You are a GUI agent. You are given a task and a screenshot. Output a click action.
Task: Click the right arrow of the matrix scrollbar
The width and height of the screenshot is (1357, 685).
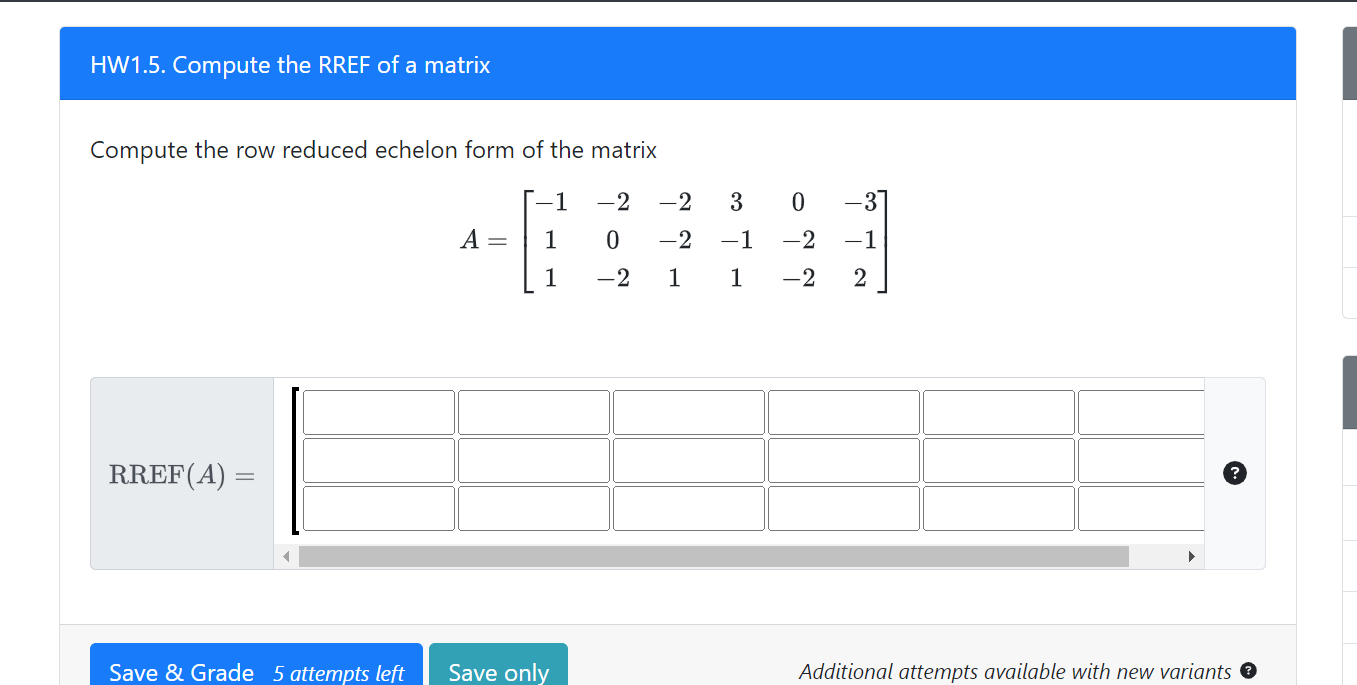(x=1191, y=555)
